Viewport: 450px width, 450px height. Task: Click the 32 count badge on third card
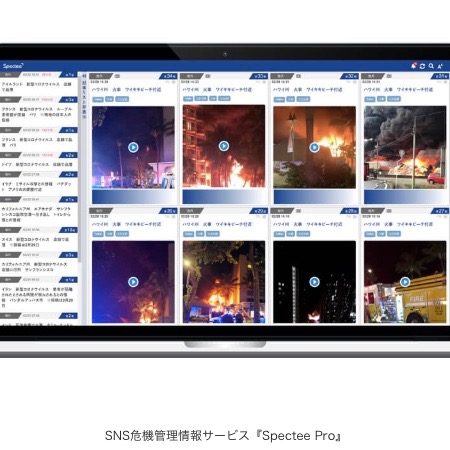(x=349, y=76)
